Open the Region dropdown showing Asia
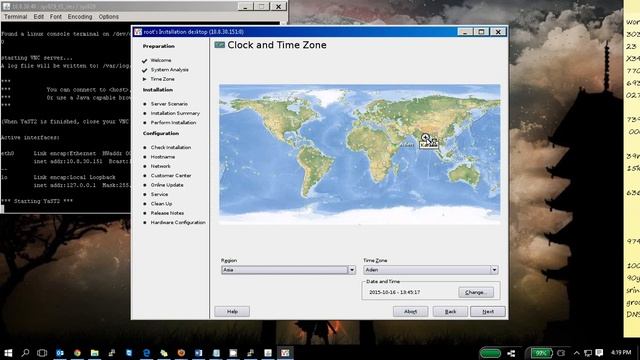The width and height of the screenshot is (640, 360). (x=288, y=270)
